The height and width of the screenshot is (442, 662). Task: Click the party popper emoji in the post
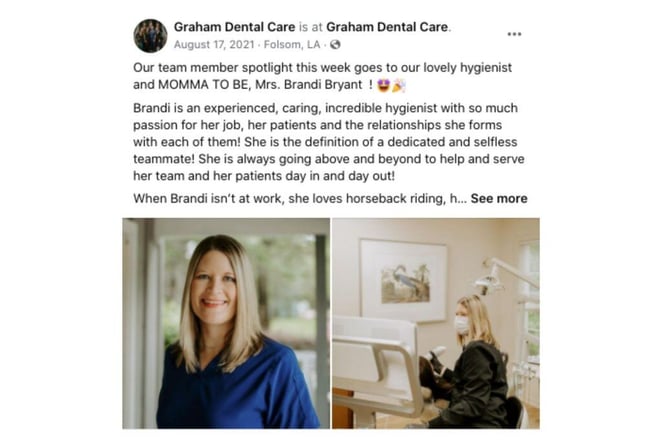399,85
